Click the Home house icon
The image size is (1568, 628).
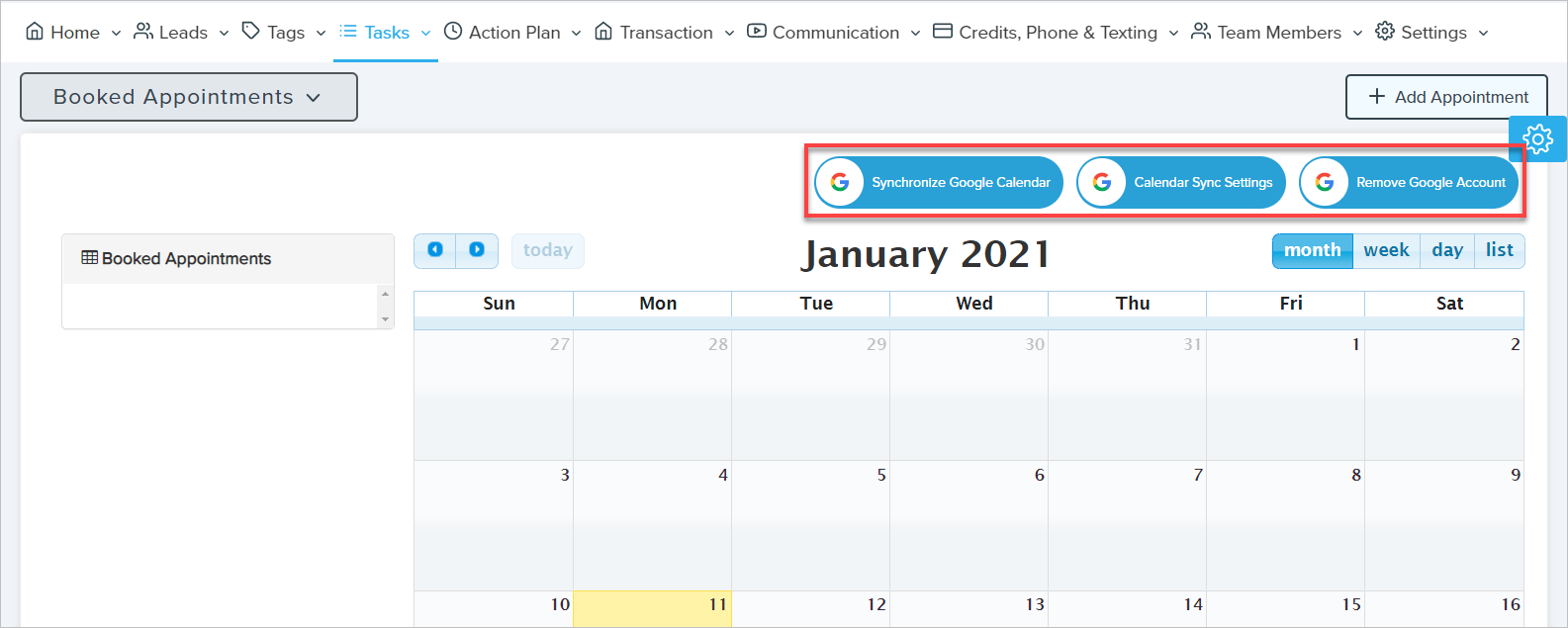click(x=35, y=32)
